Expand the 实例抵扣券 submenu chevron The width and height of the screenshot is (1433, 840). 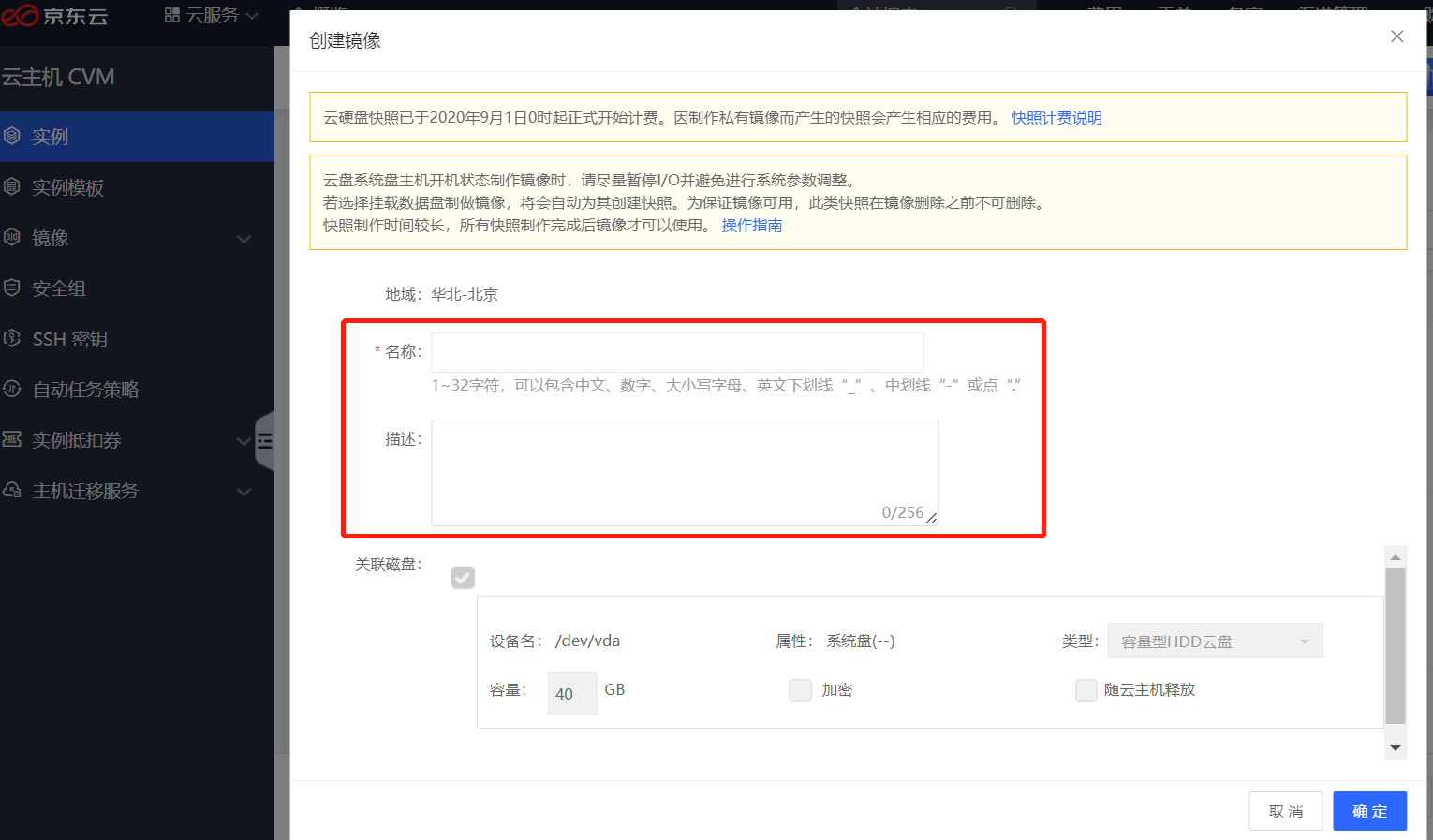[x=244, y=441]
